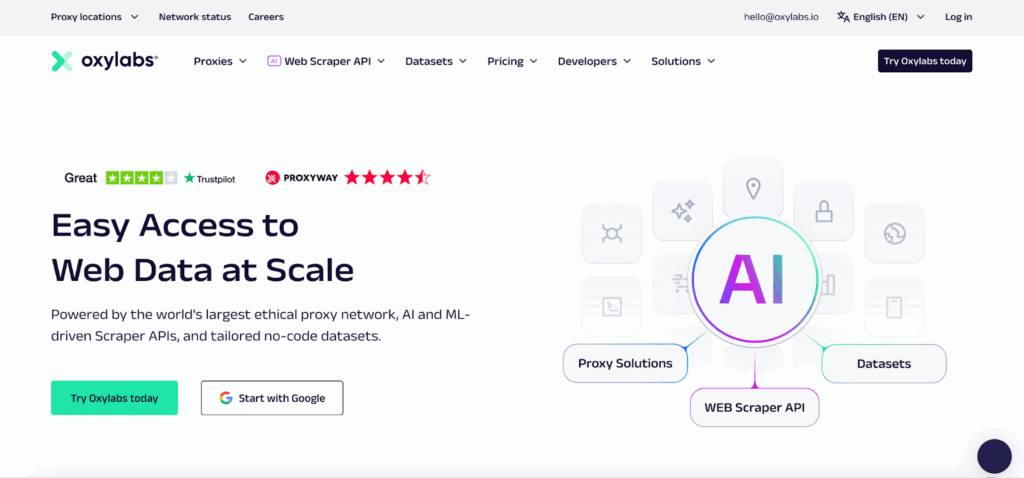Click the terminal prompt icon tile

point(611,306)
